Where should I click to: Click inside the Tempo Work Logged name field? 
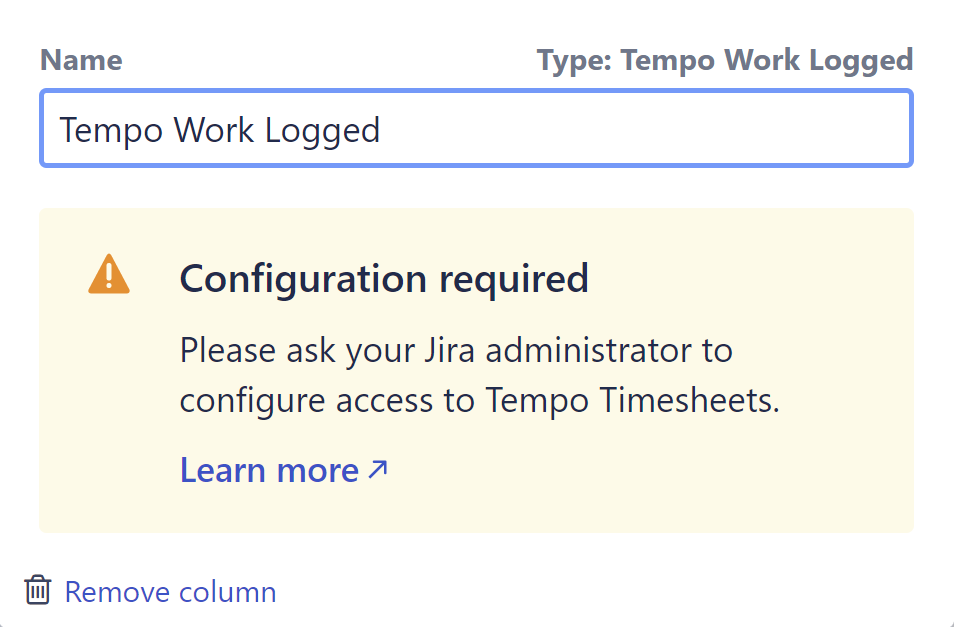[x=475, y=128]
